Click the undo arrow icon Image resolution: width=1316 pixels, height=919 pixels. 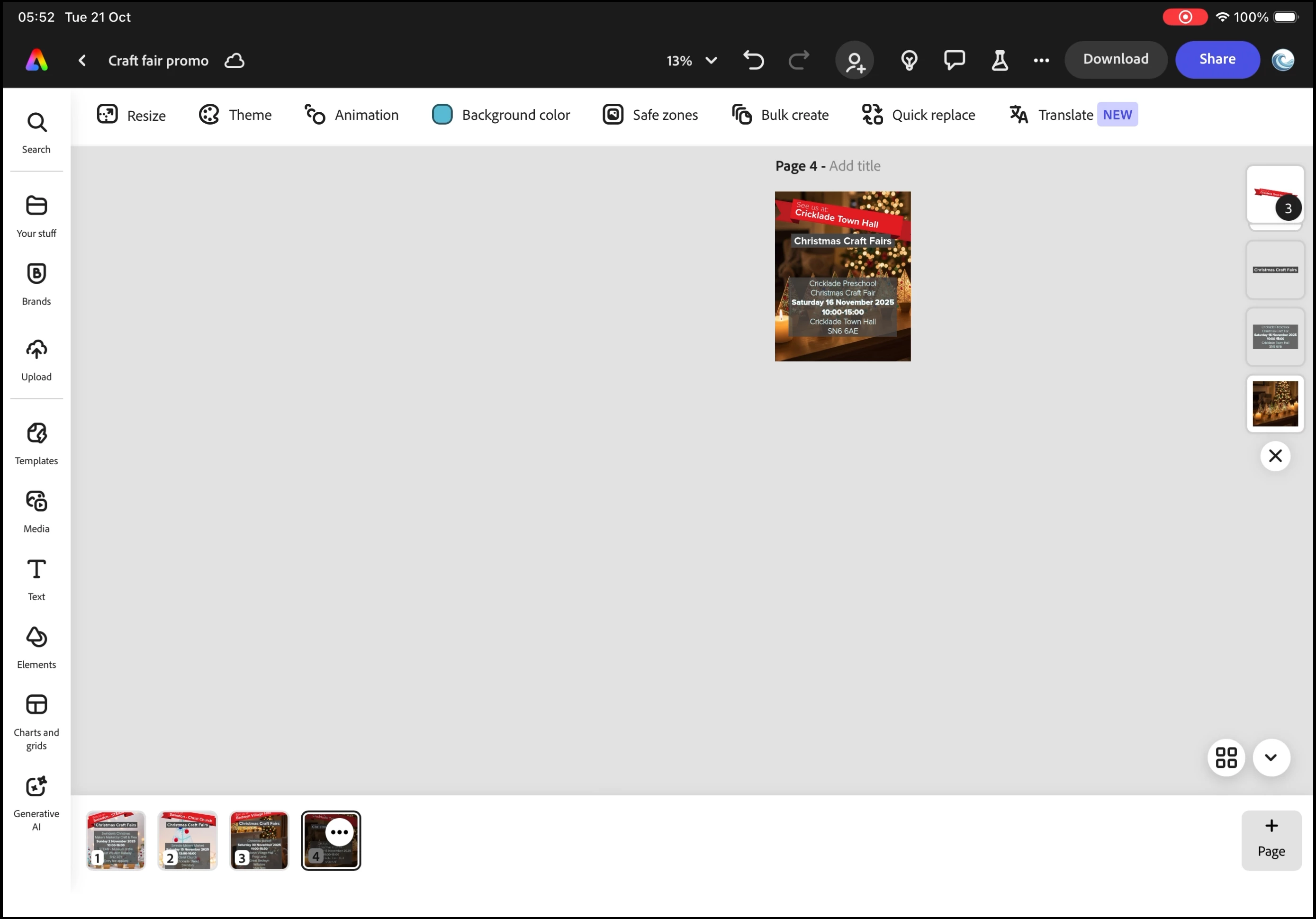pyautogui.click(x=753, y=60)
